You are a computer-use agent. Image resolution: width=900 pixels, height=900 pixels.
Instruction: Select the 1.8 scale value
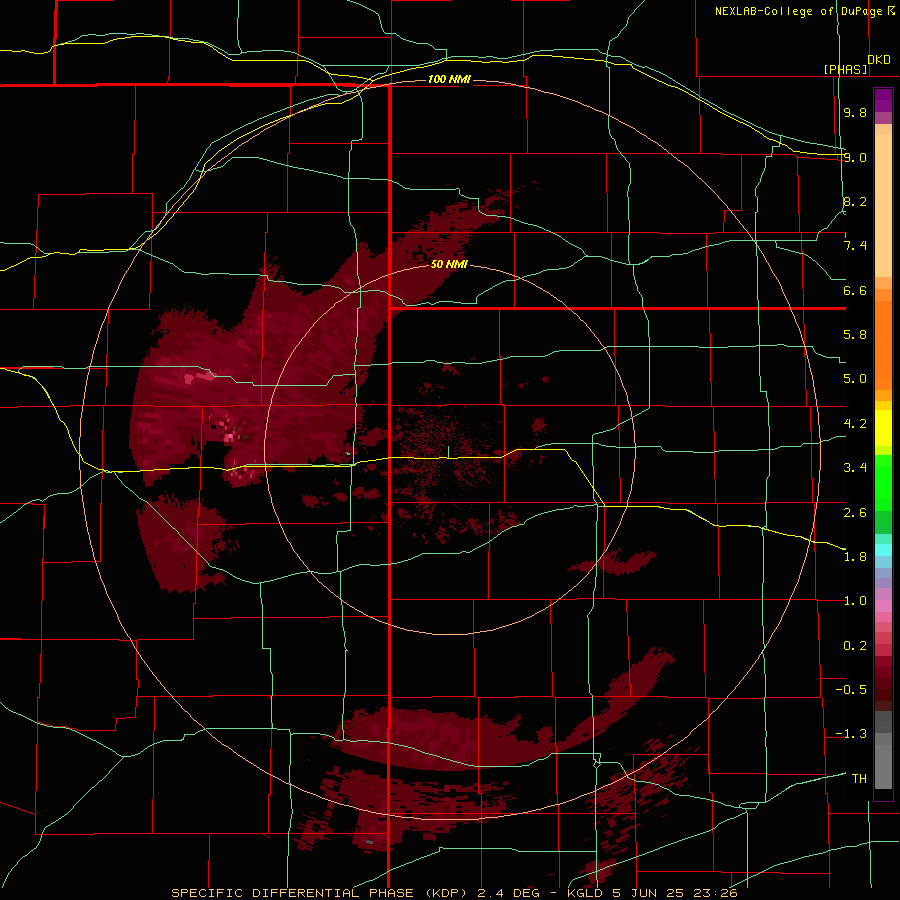[855, 557]
